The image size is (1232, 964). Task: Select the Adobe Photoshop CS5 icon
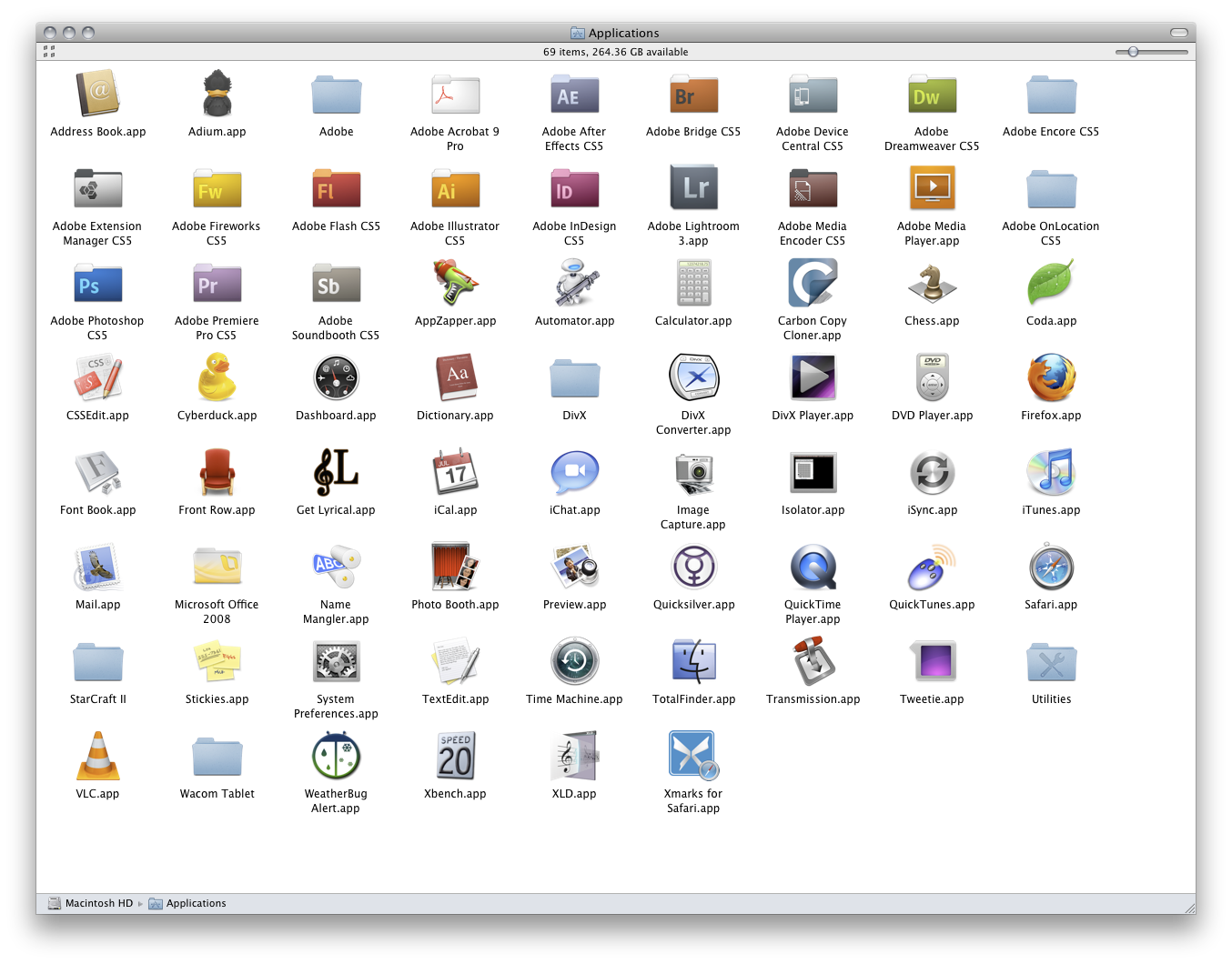(97, 285)
